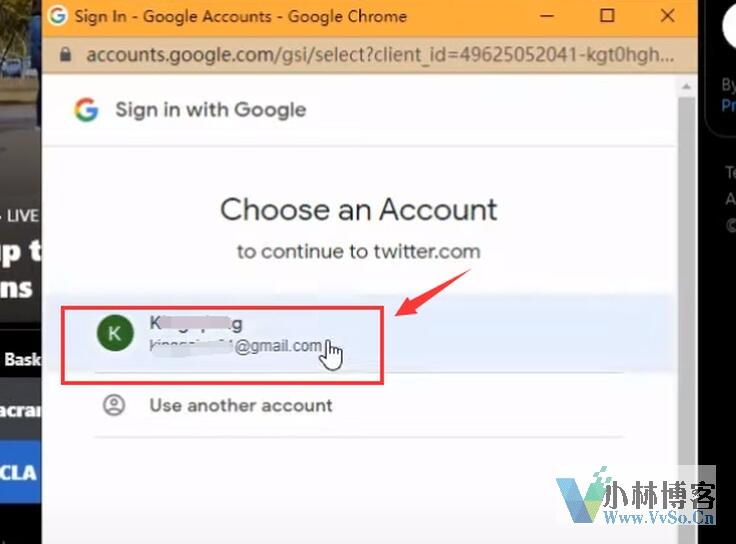Close the Sign In popup window
736x544 pixels.
click(667, 16)
